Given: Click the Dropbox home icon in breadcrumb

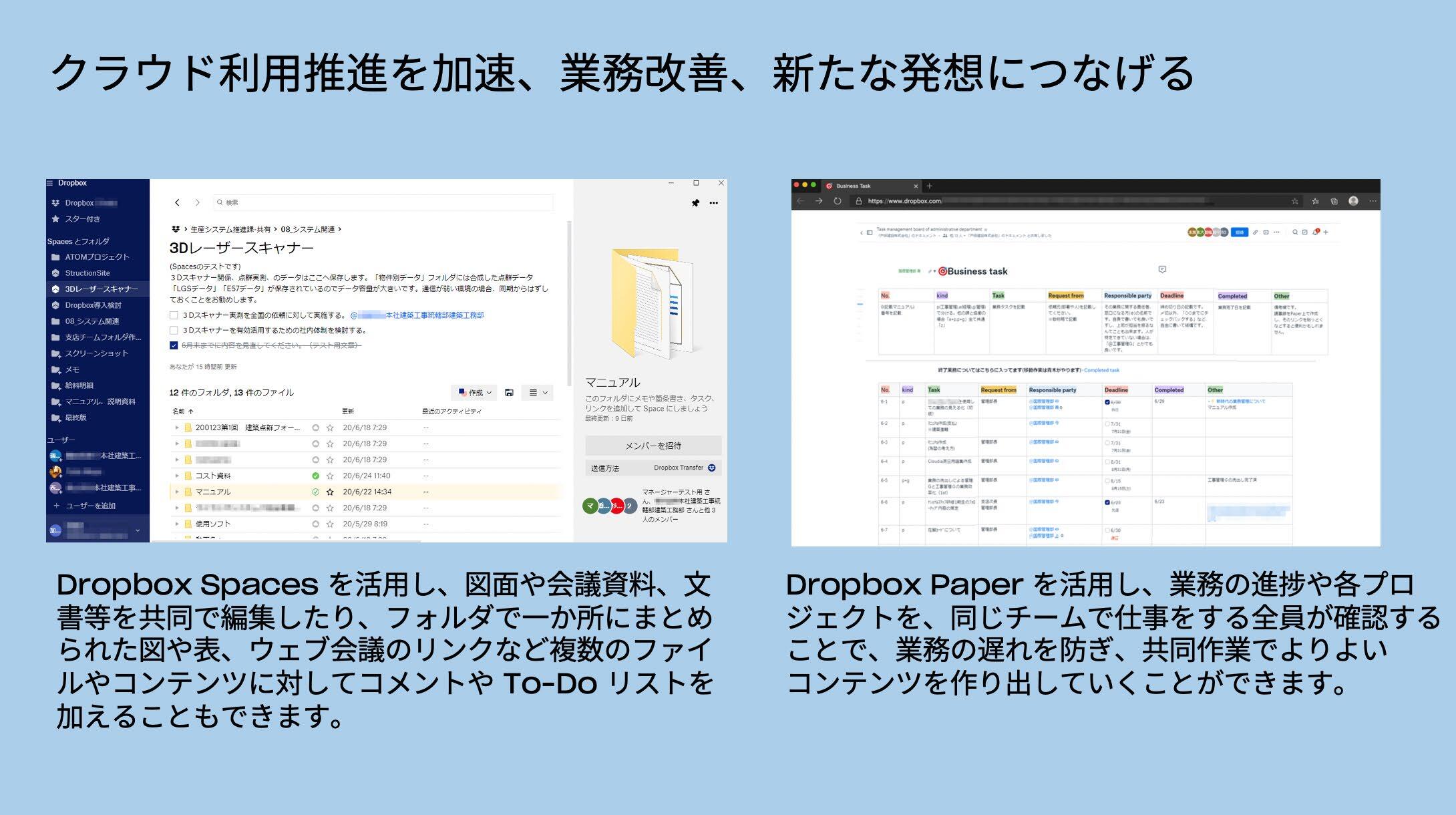Looking at the screenshot, I should coord(176,229).
